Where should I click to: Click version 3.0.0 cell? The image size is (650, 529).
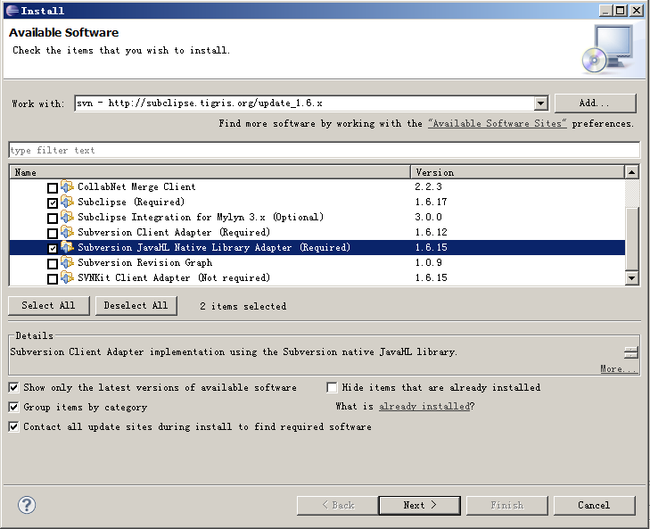click(428, 217)
